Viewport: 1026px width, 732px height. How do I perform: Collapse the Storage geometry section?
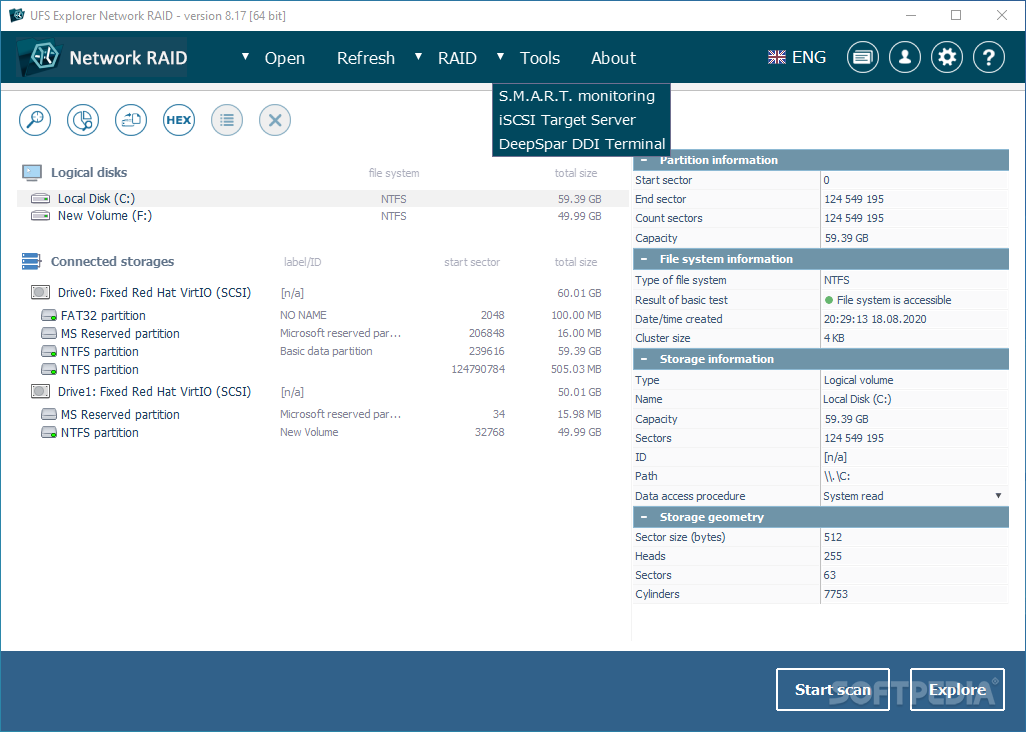(644, 517)
